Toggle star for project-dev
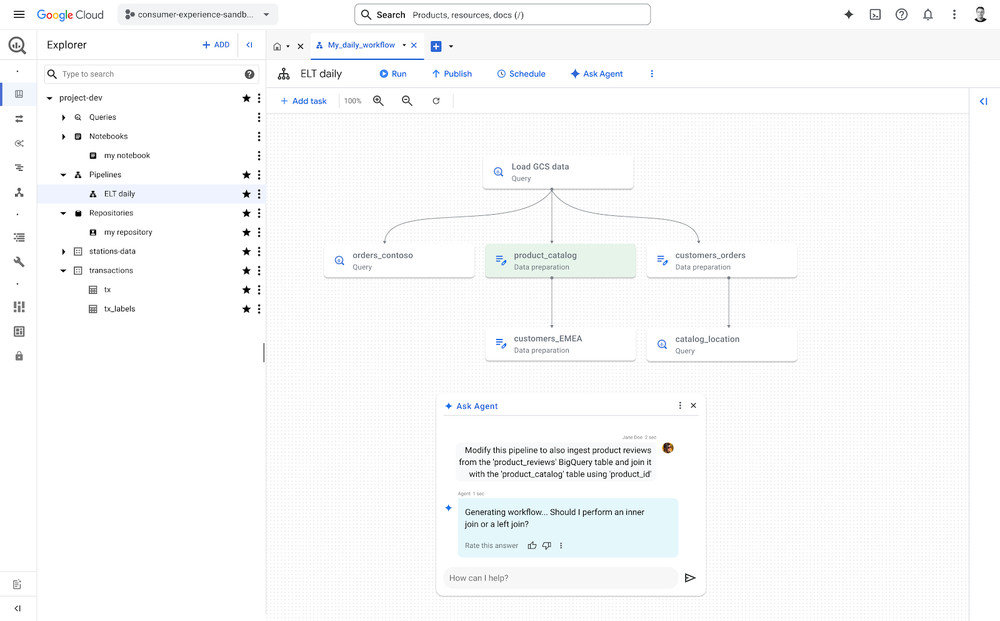This screenshot has width=1000, height=621. tap(246, 98)
